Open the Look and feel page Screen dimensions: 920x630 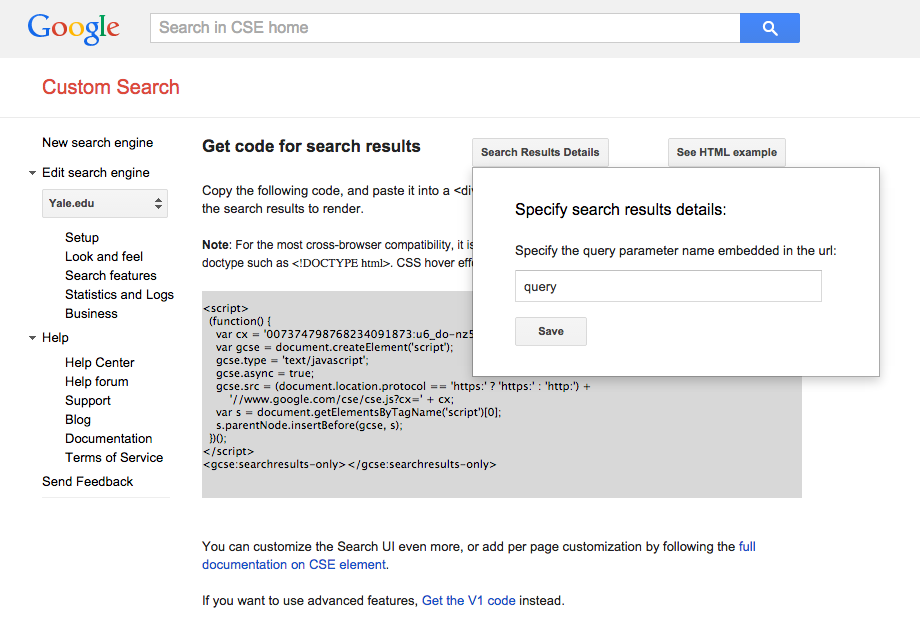(104, 256)
